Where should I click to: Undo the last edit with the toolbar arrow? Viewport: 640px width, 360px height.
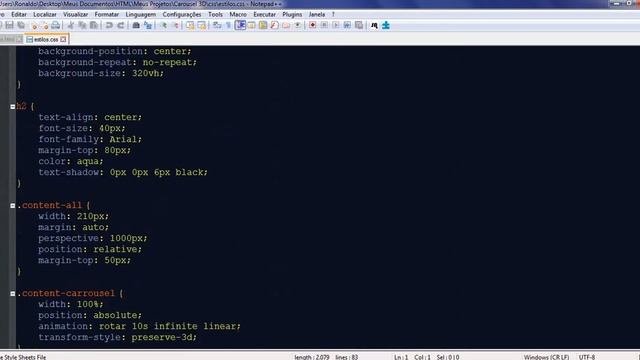click(109, 25)
